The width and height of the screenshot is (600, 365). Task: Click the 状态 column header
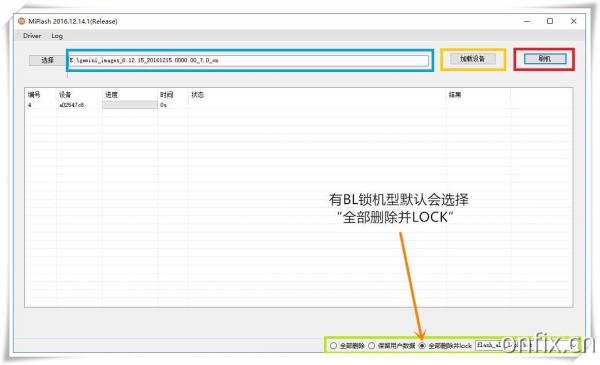click(197, 95)
